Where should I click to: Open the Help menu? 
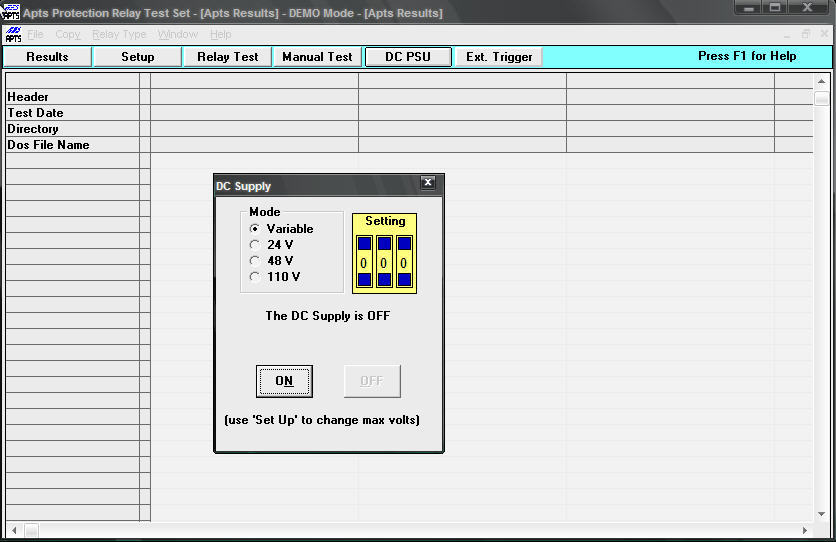point(220,34)
